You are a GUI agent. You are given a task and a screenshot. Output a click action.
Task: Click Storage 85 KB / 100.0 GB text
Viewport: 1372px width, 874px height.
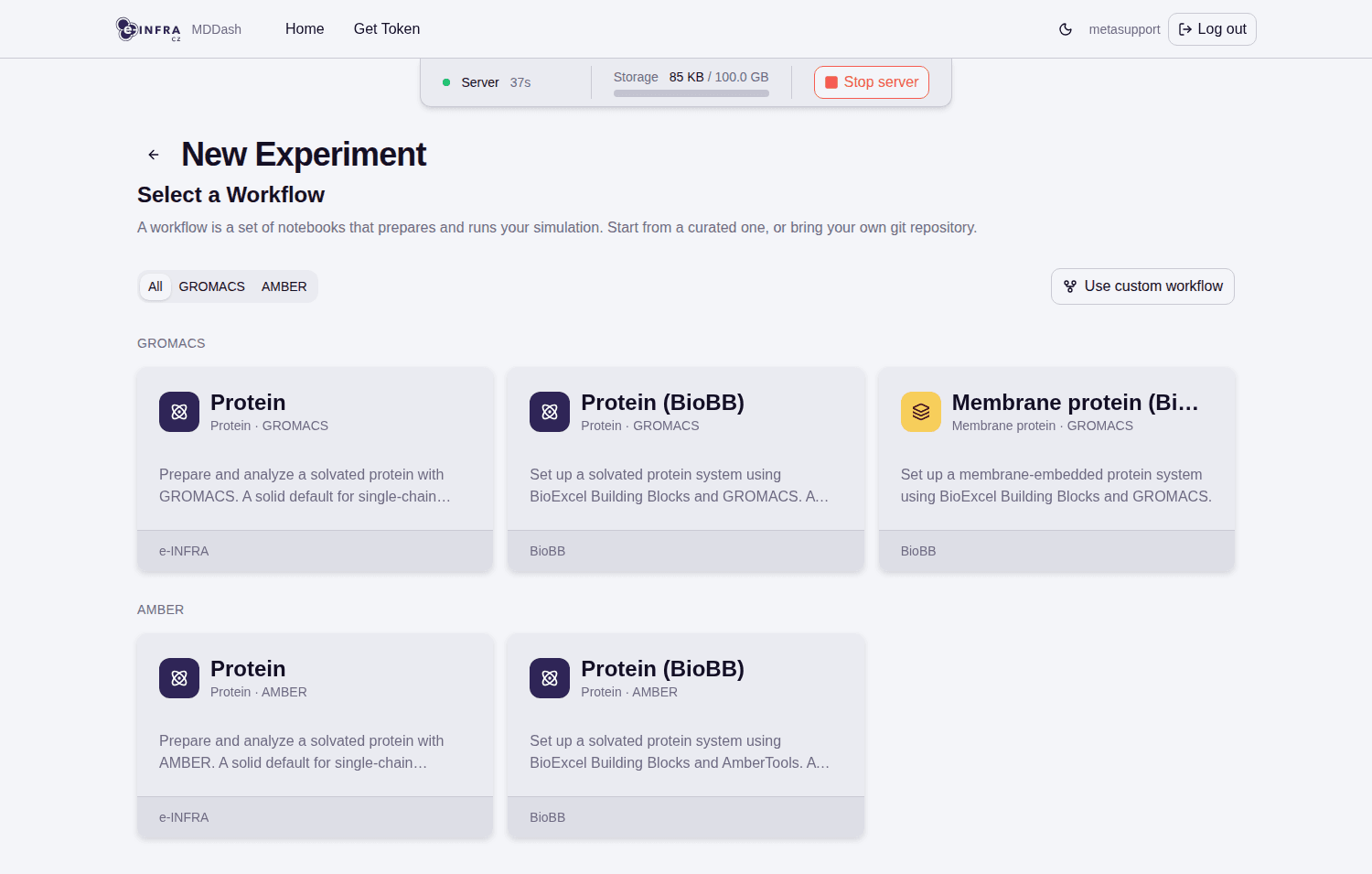coord(691,77)
